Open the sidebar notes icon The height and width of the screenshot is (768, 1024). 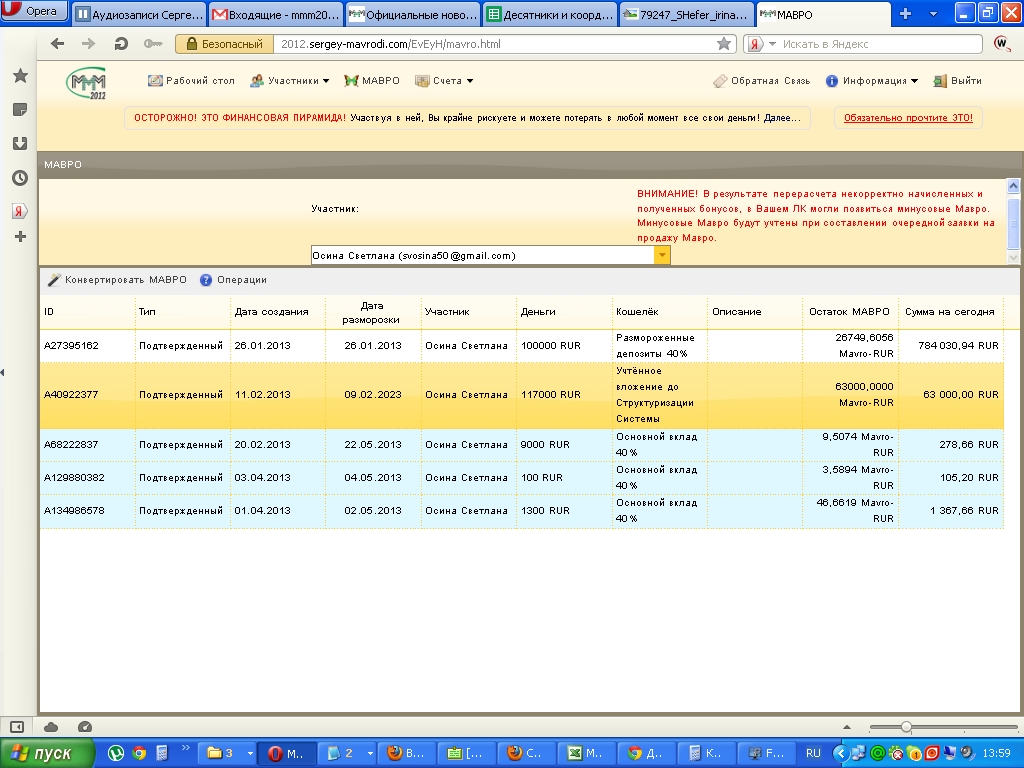click(x=20, y=110)
